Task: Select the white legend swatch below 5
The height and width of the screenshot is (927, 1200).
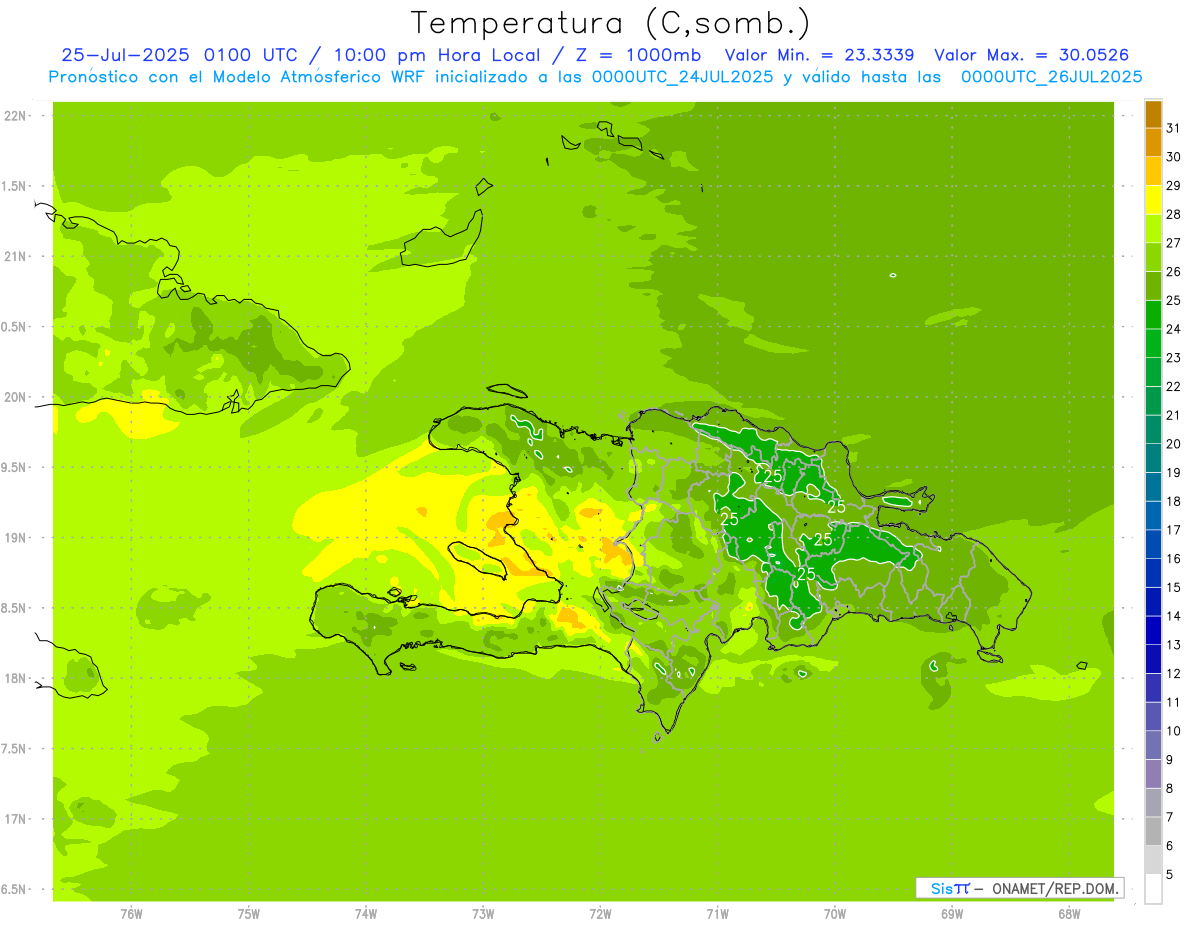Action: tap(1153, 889)
